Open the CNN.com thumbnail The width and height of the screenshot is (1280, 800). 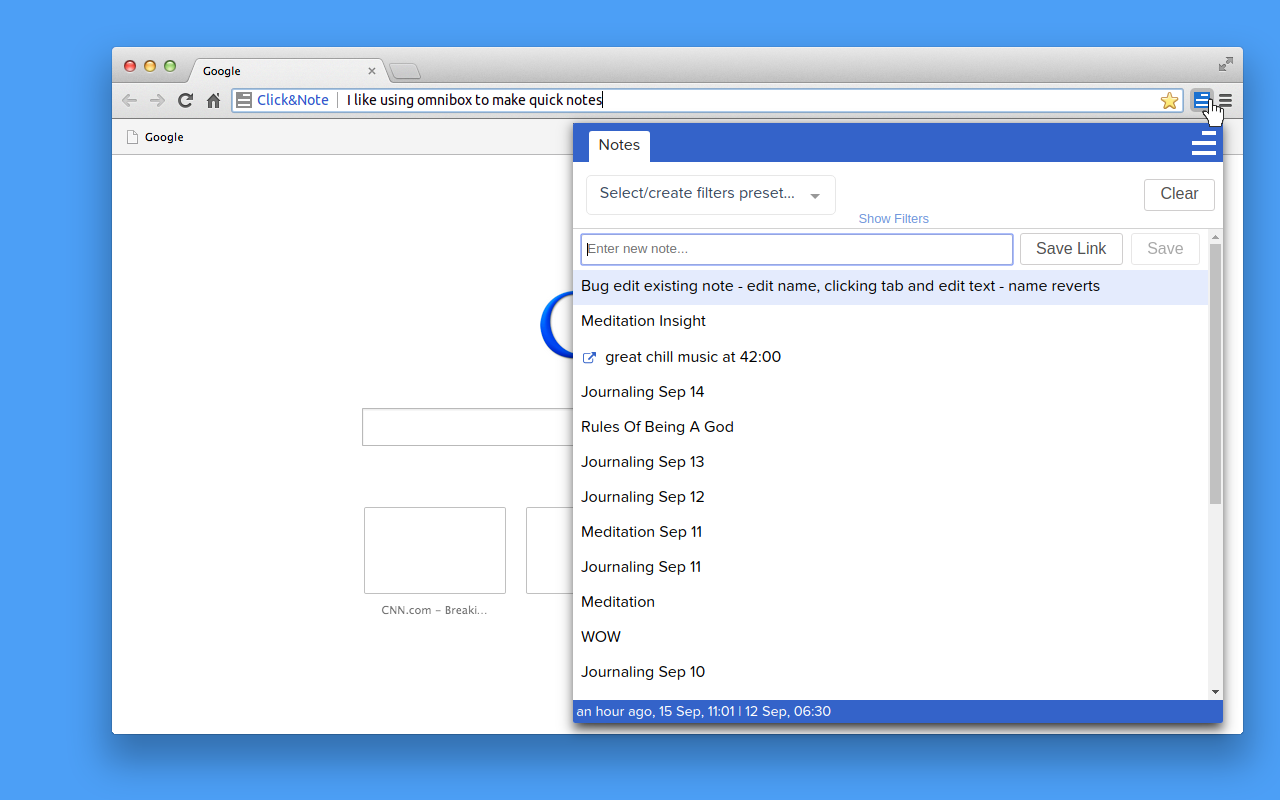[x=435, y=550]
